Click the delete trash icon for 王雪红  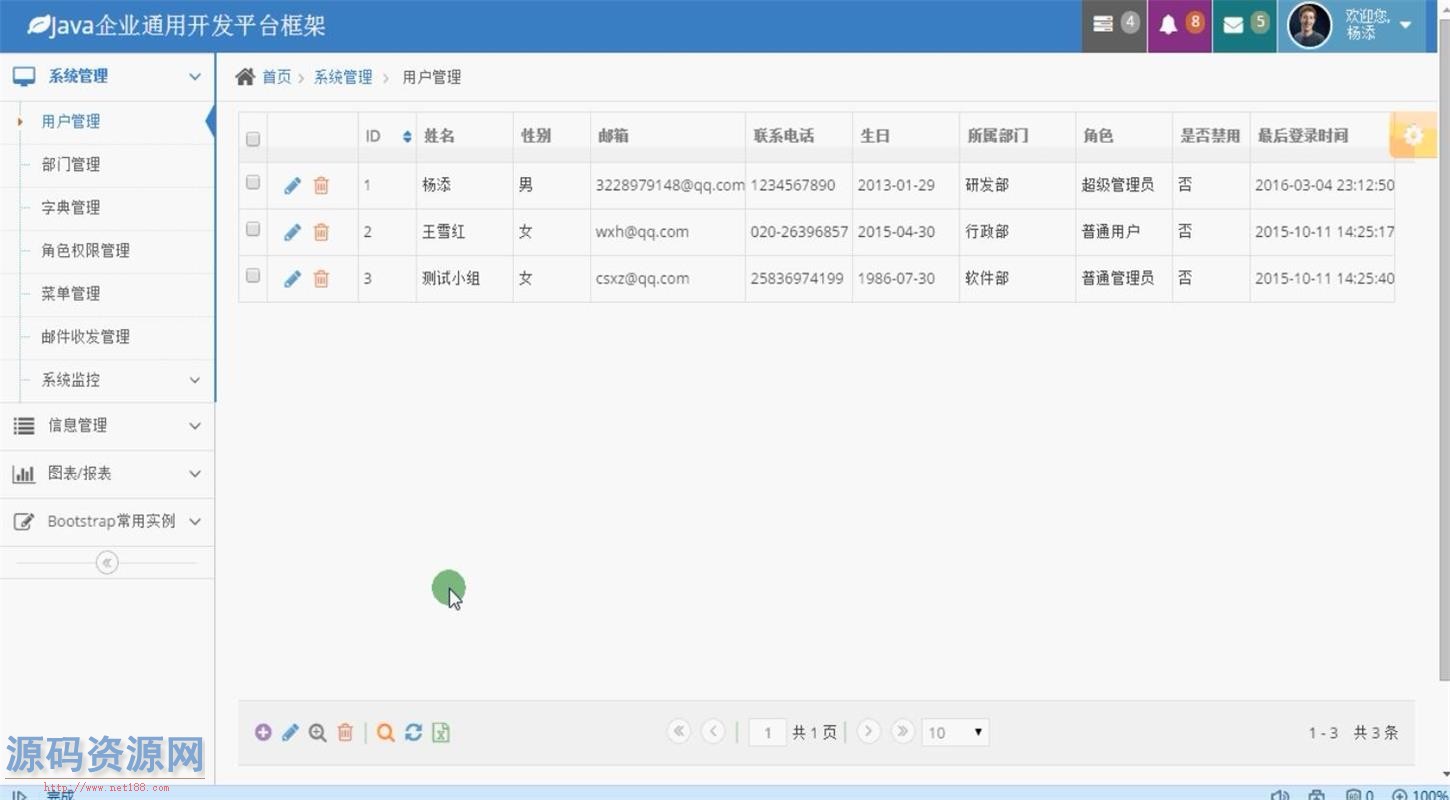[321, 232]
